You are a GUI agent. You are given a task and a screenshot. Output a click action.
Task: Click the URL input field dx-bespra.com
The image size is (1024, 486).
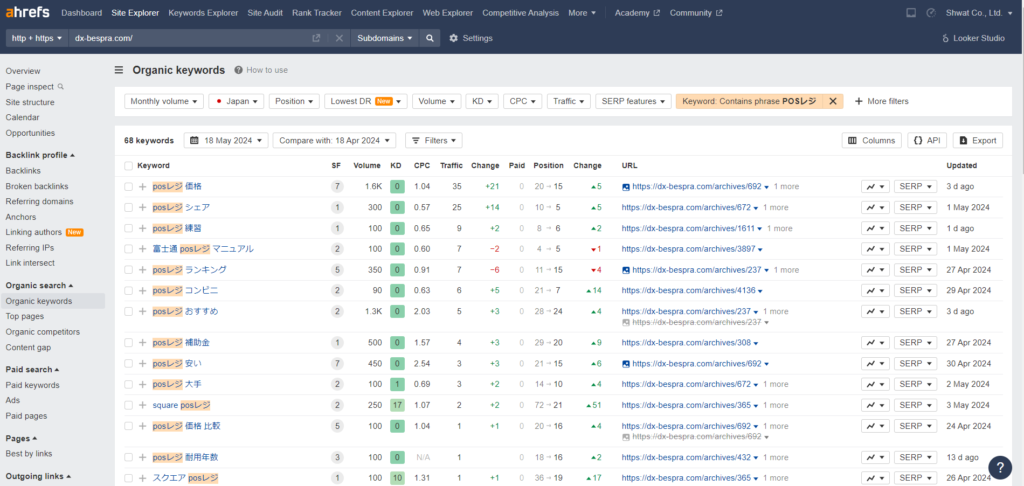pos(190,38)
